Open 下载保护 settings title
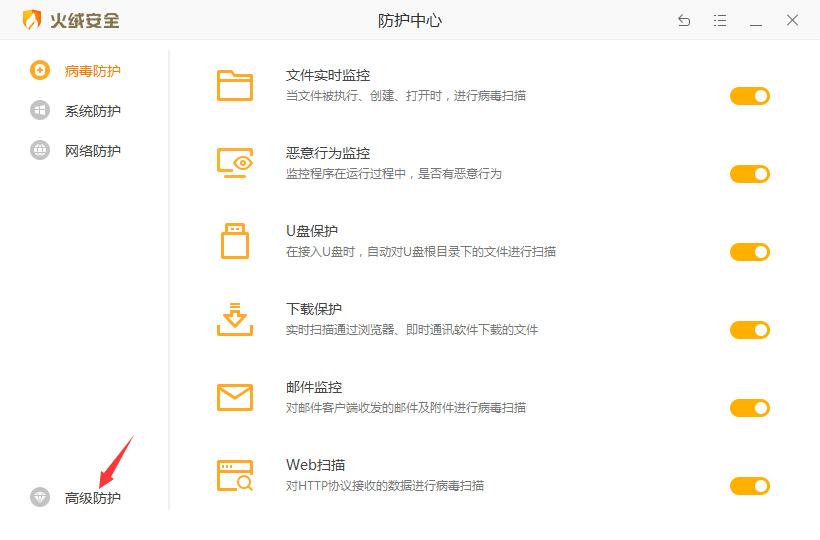Image resolution: width=820 pixels, height=540 pixels. (314, 309)
